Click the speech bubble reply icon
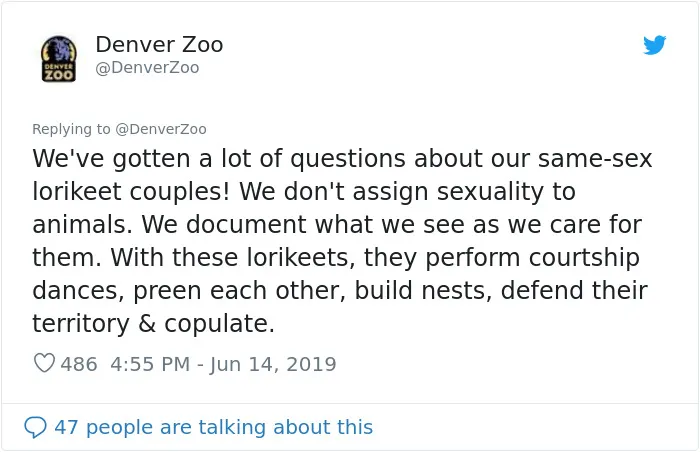Viewport: 700px width, 452px height. (35, 427)
